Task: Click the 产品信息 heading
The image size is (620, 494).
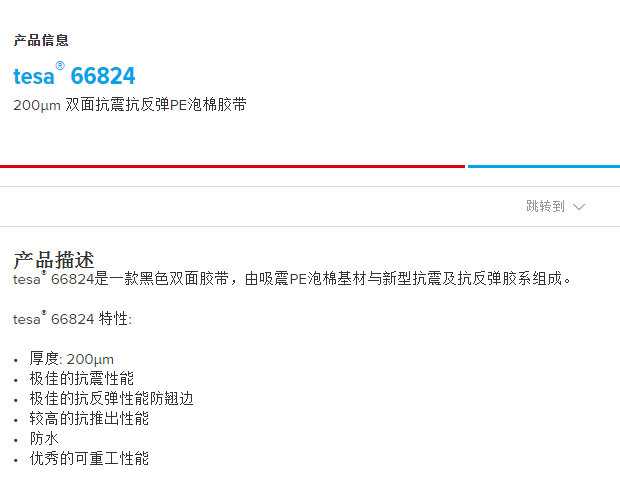Action: (41, 40)
